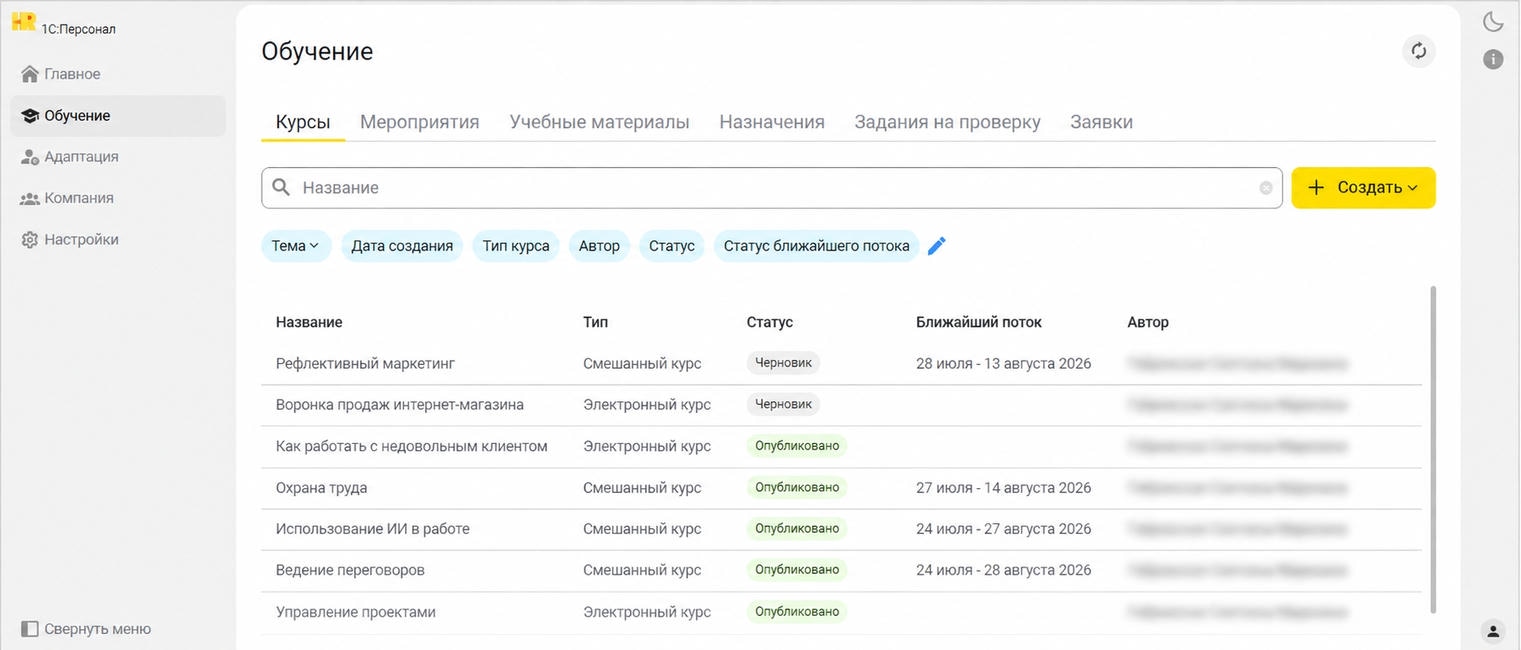Expand the Тема filter dropdown
The width and height of the screenshot is (1521, 650).
296,246
